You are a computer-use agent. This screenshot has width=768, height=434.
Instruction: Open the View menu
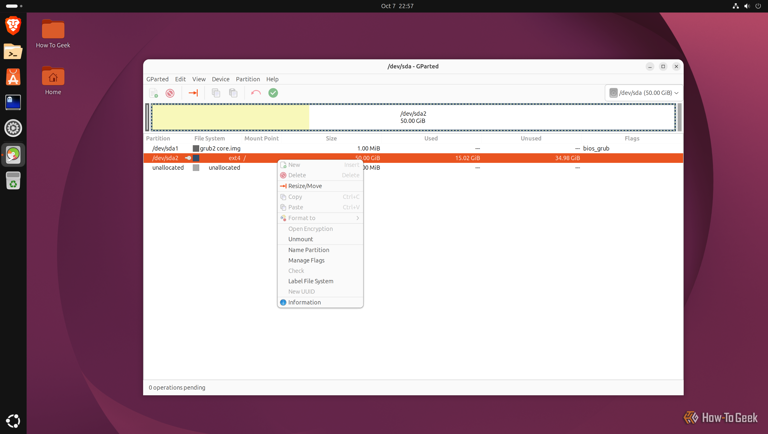(x=199, y=79)
